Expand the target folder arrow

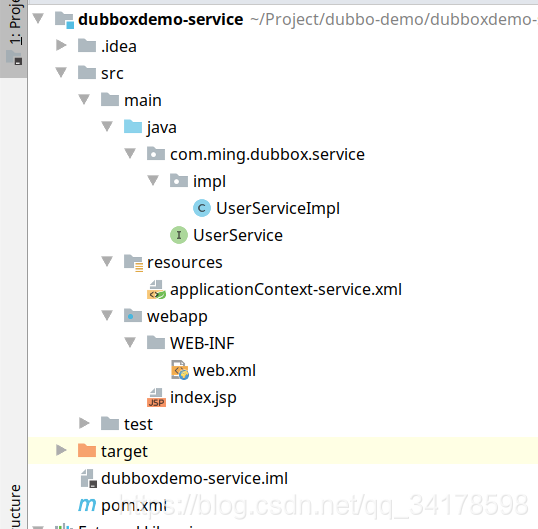coord(61,450)
